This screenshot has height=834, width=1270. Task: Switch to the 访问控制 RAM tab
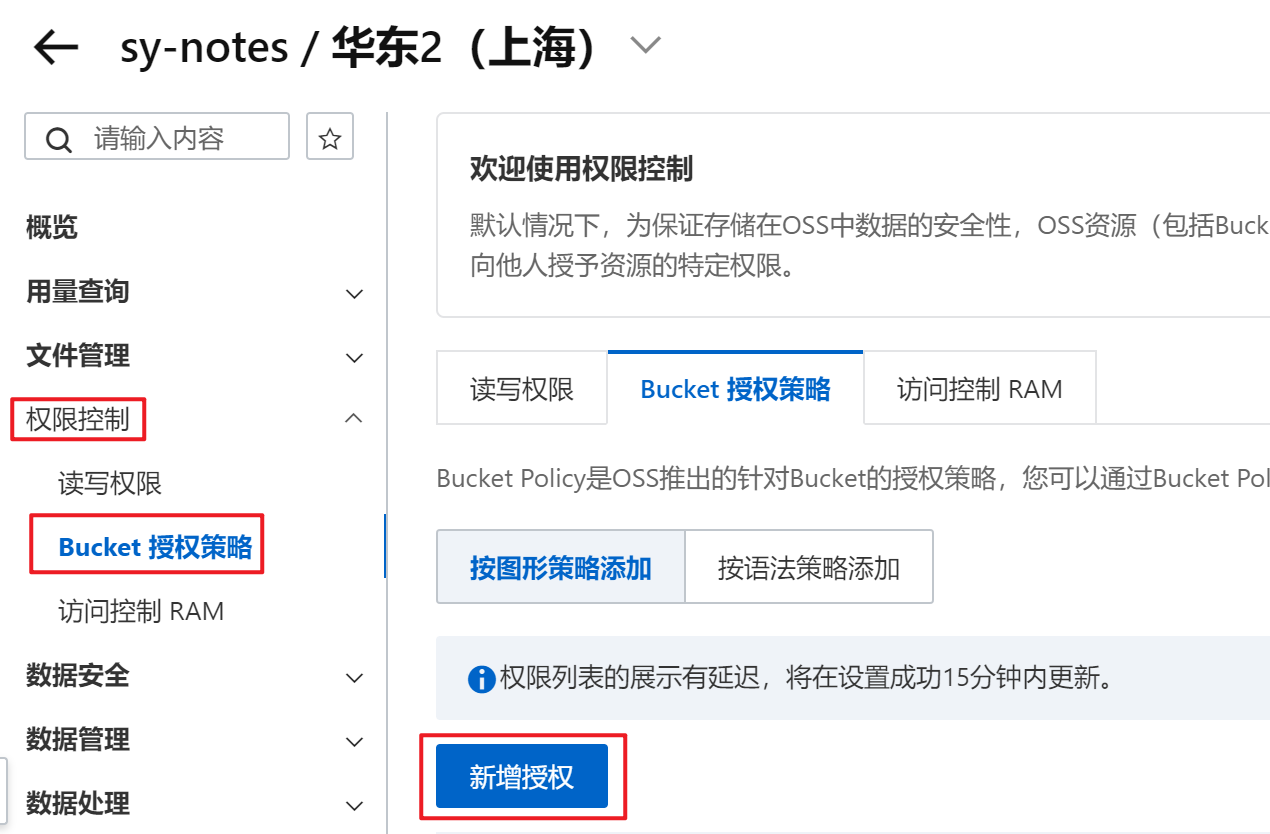(x=979, y=389)
